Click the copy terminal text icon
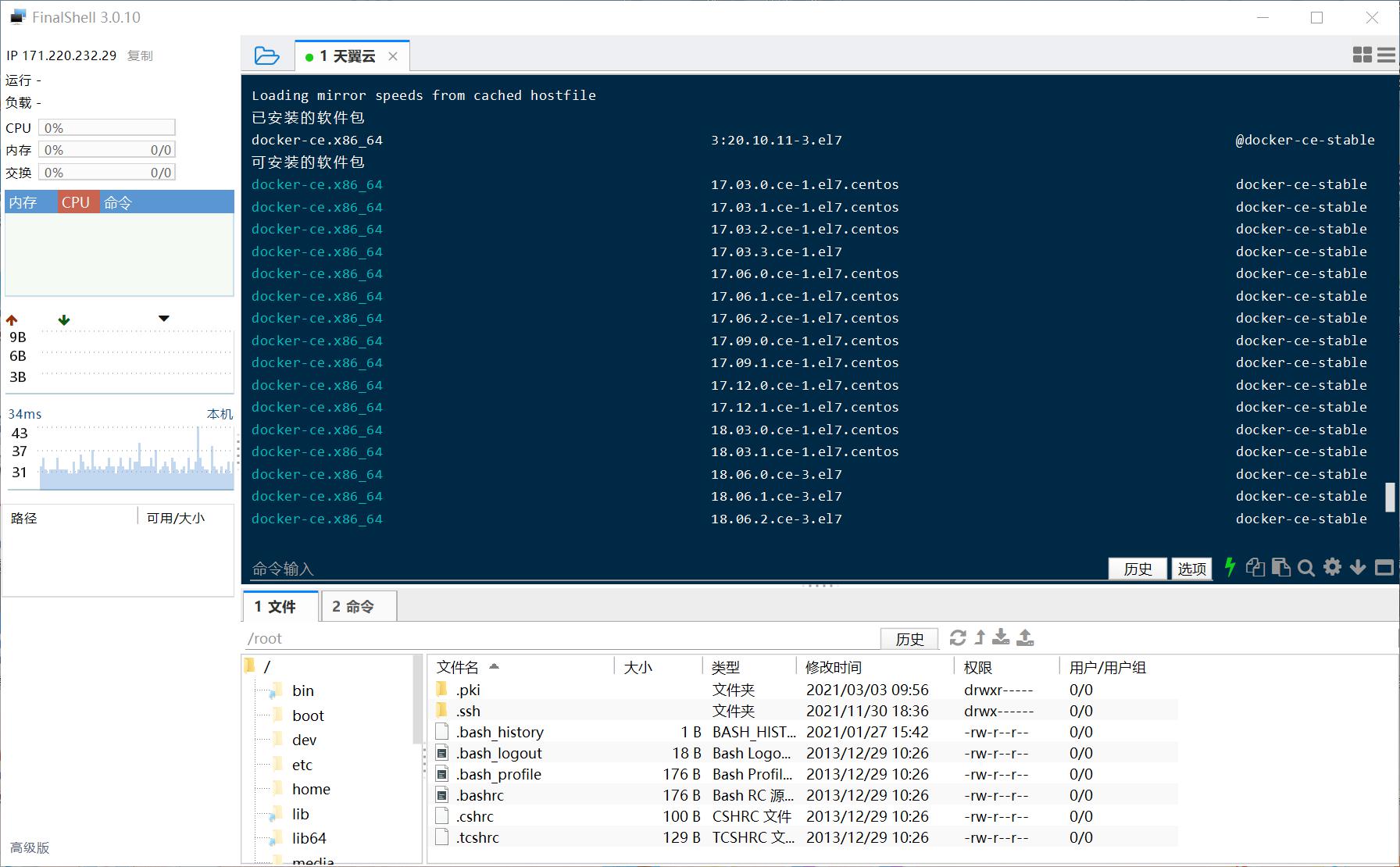Image resolution: width=1400 pixels, height=867 pixels. 1255,567
